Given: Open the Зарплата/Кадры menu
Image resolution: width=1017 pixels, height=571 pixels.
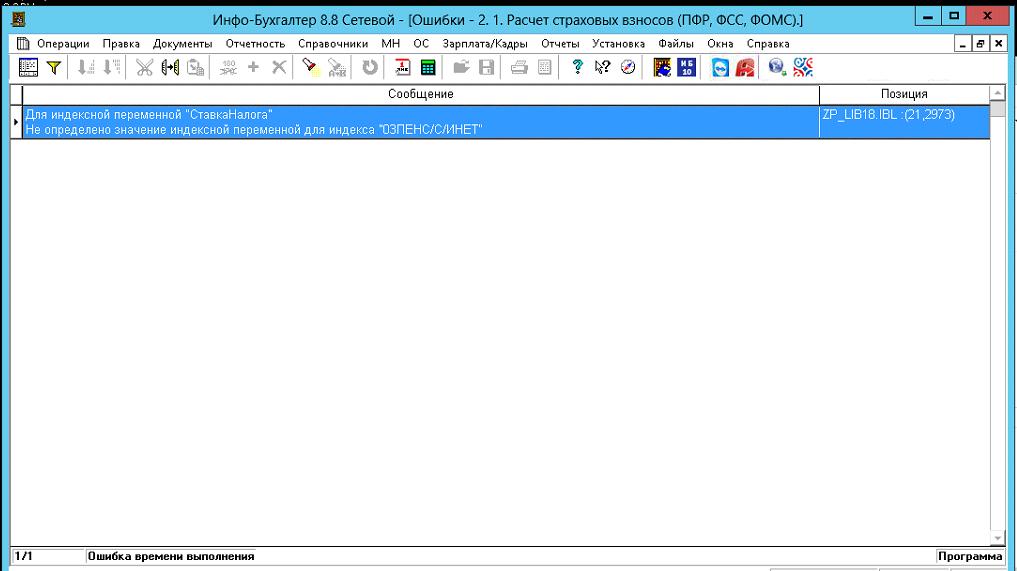Looking at the screenshot, I should click(485, 43).
